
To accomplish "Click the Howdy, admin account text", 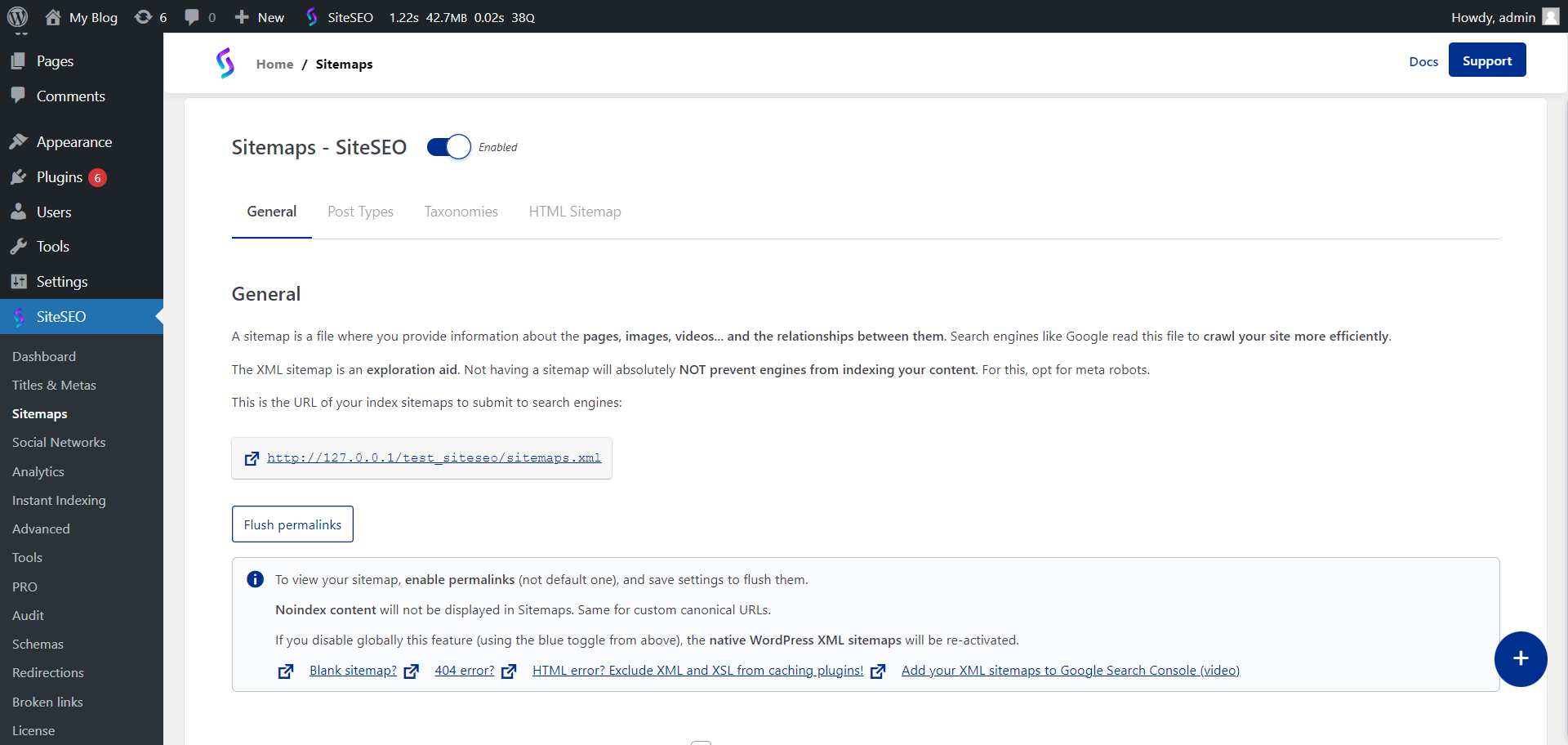I will [x=1493, y=17].
